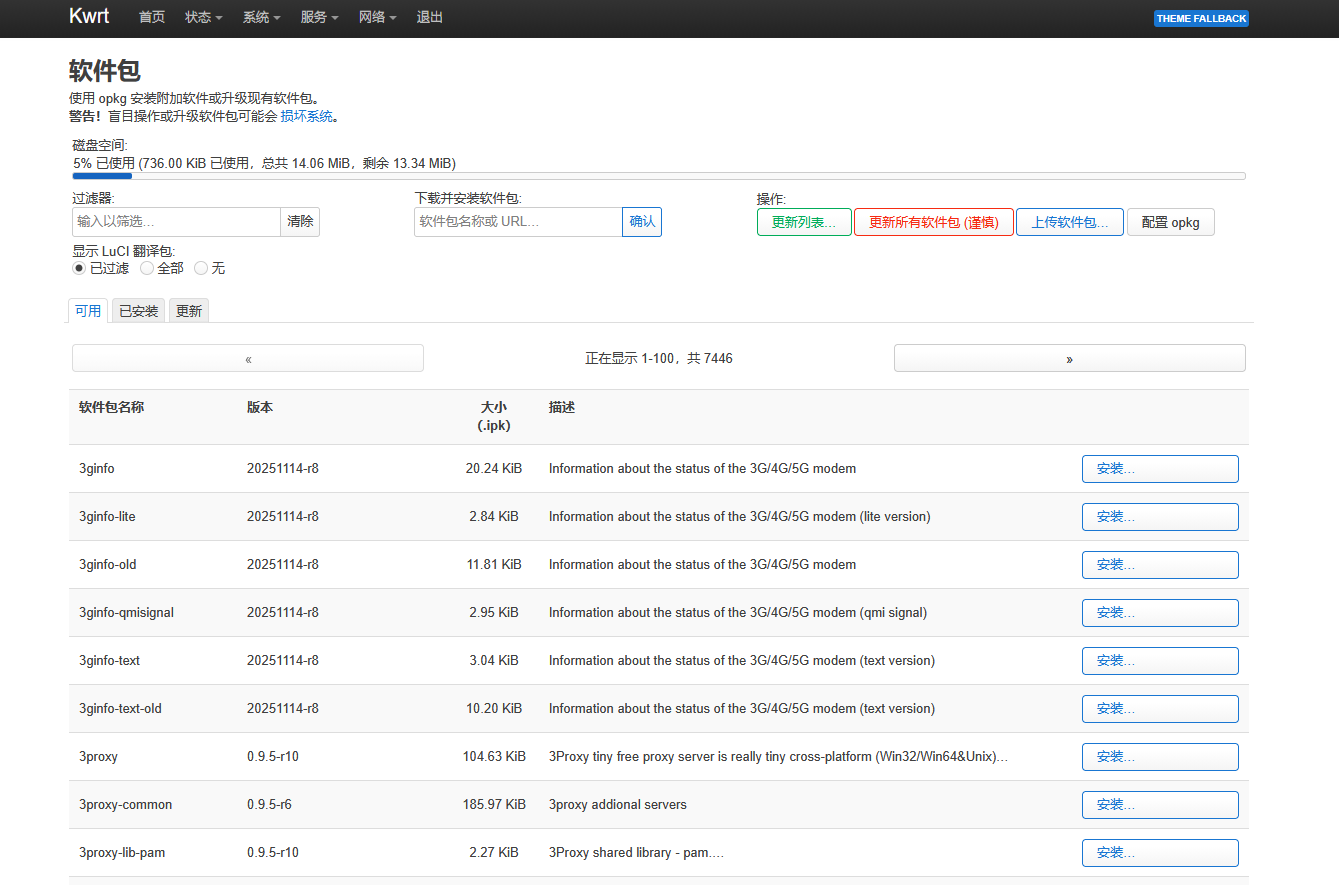Install the 3proxy package
Viewport: 1339px width, 885px height.
(x=1159, y=756)
